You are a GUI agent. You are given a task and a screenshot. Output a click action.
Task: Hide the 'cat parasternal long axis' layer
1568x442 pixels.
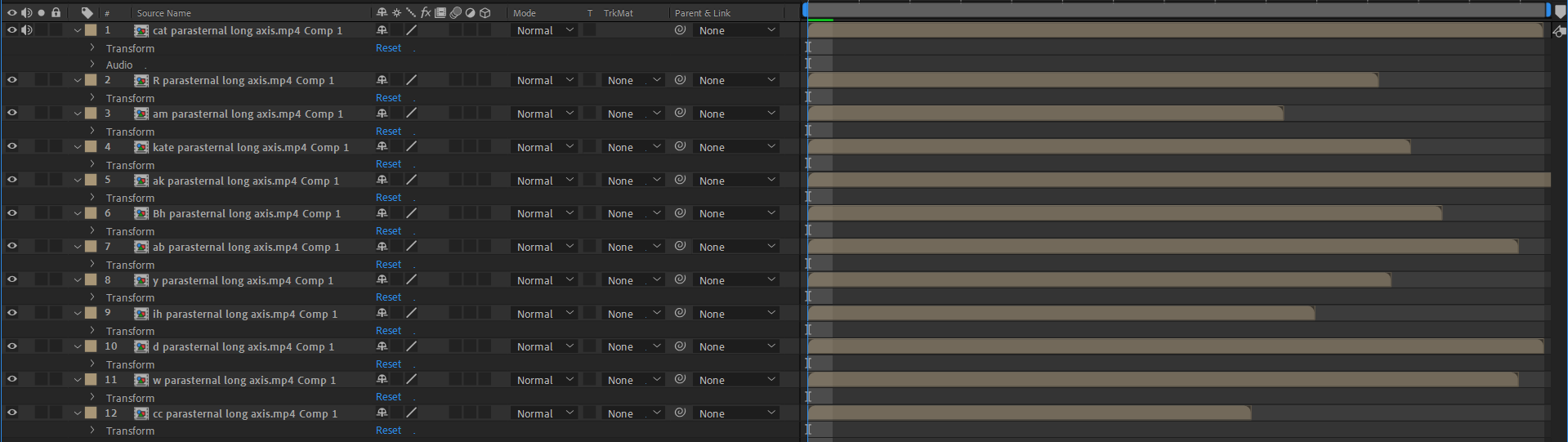(11, 30)
